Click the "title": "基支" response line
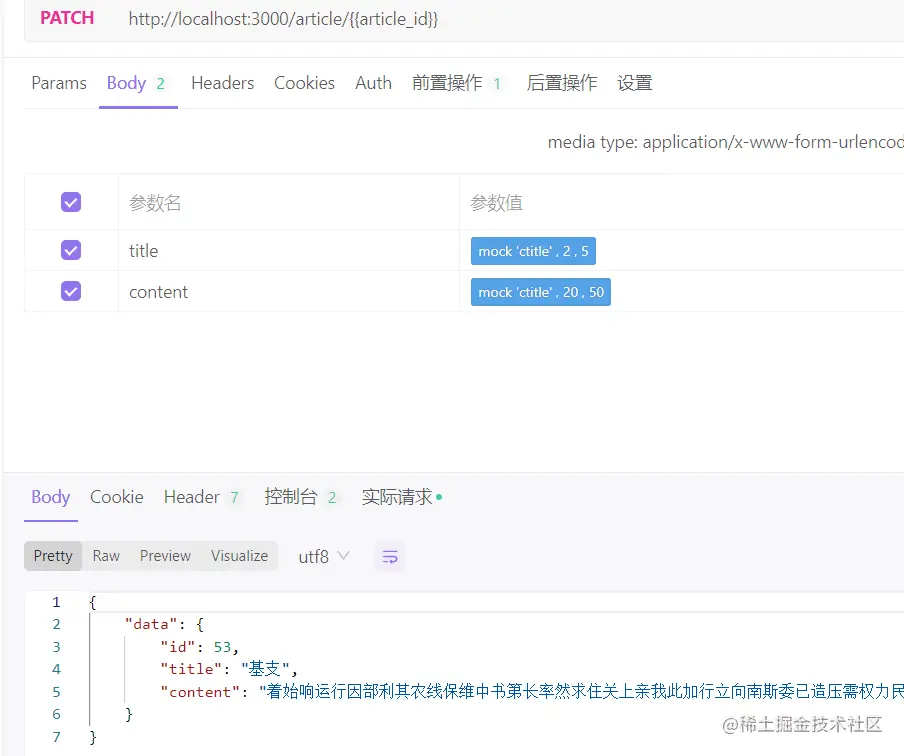904x756 pixels. 229,669
